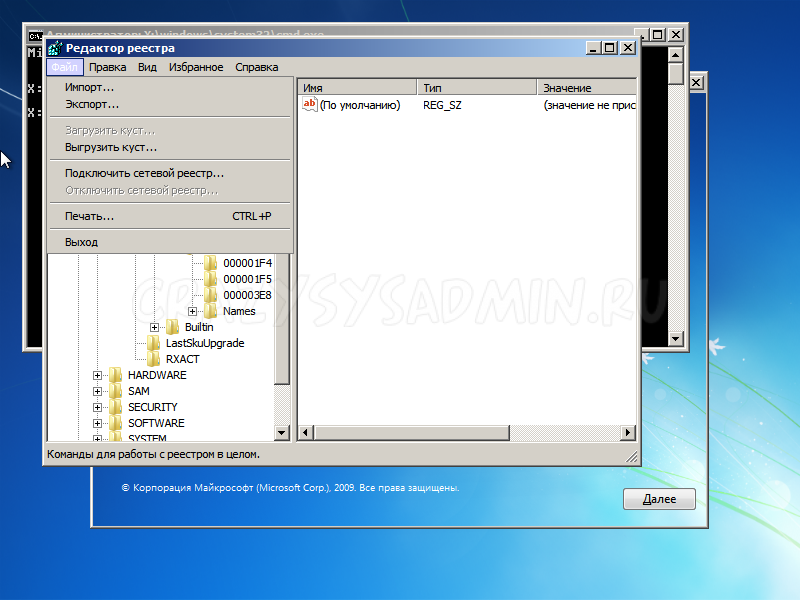Select the 000001F4 folder icon
800x600 pixels.
210,263
